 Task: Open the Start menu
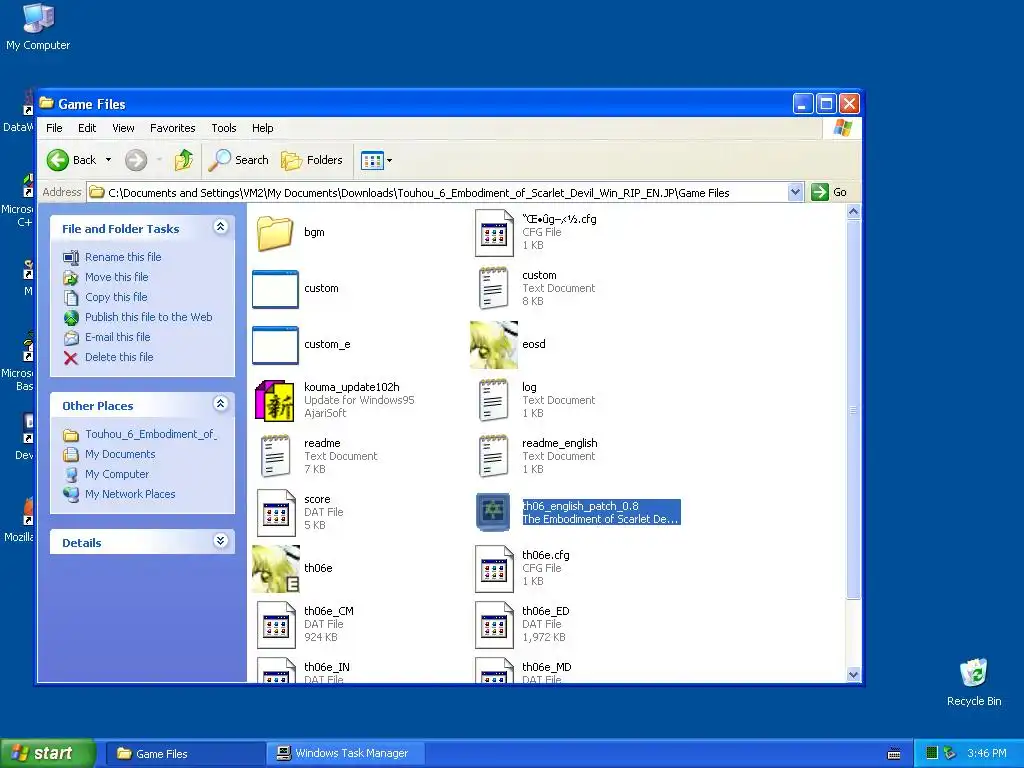(47, 754)
